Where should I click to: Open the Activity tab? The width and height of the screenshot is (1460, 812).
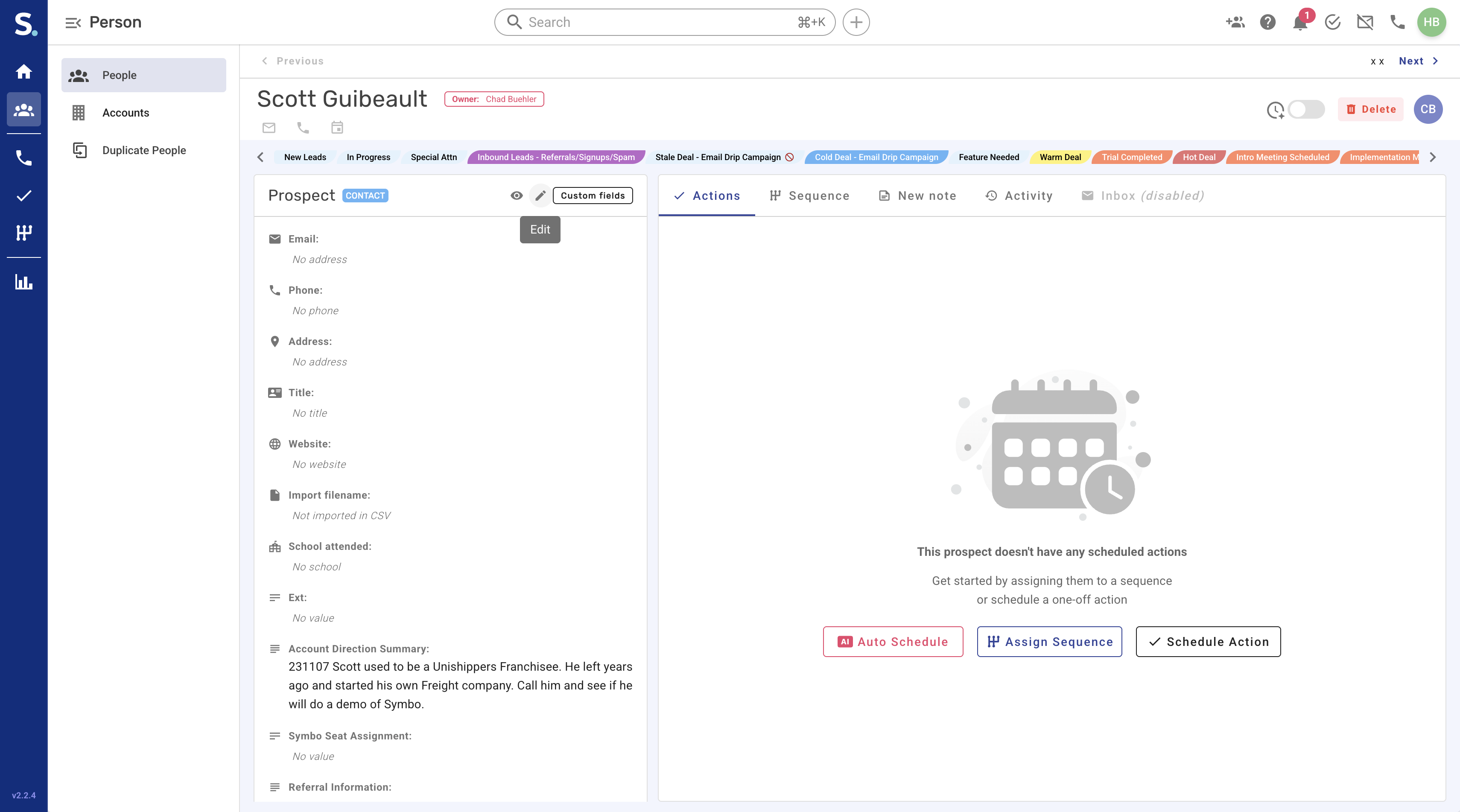pyautogui.click(x=1019, y=196)
